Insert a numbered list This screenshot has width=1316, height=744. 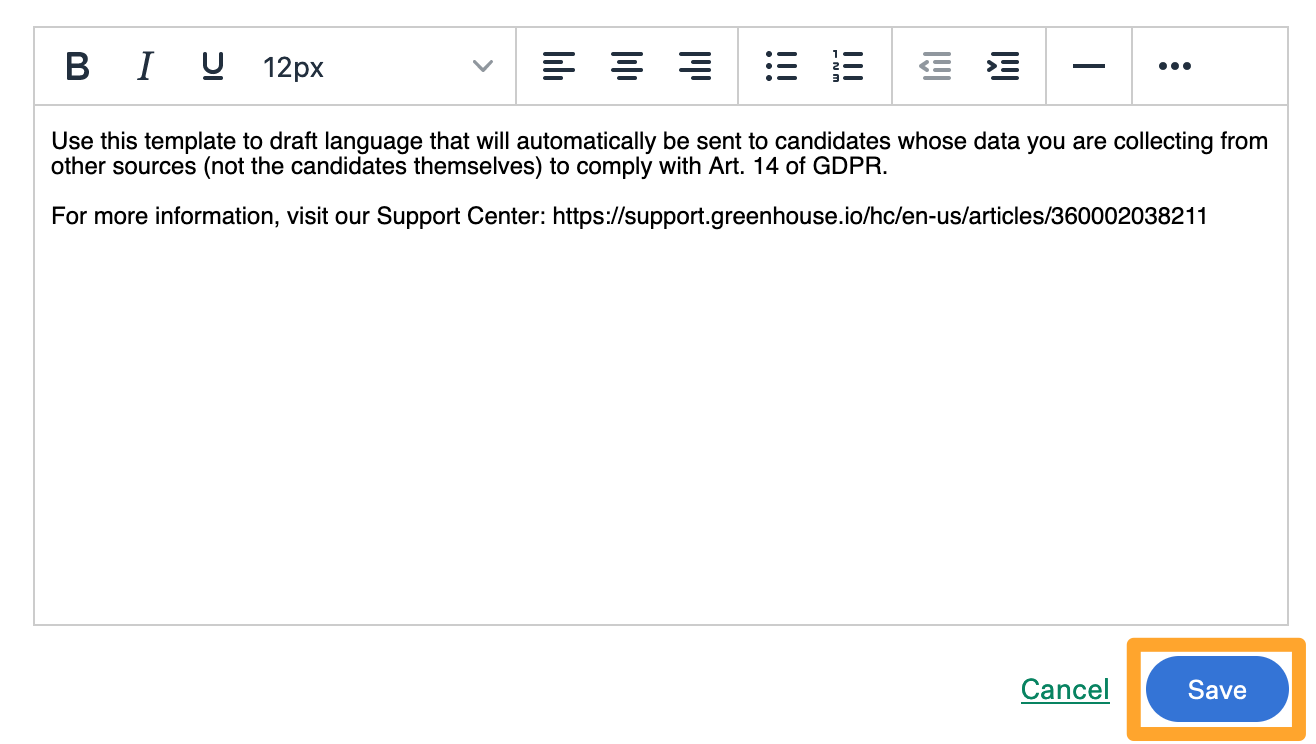[847, 67]
